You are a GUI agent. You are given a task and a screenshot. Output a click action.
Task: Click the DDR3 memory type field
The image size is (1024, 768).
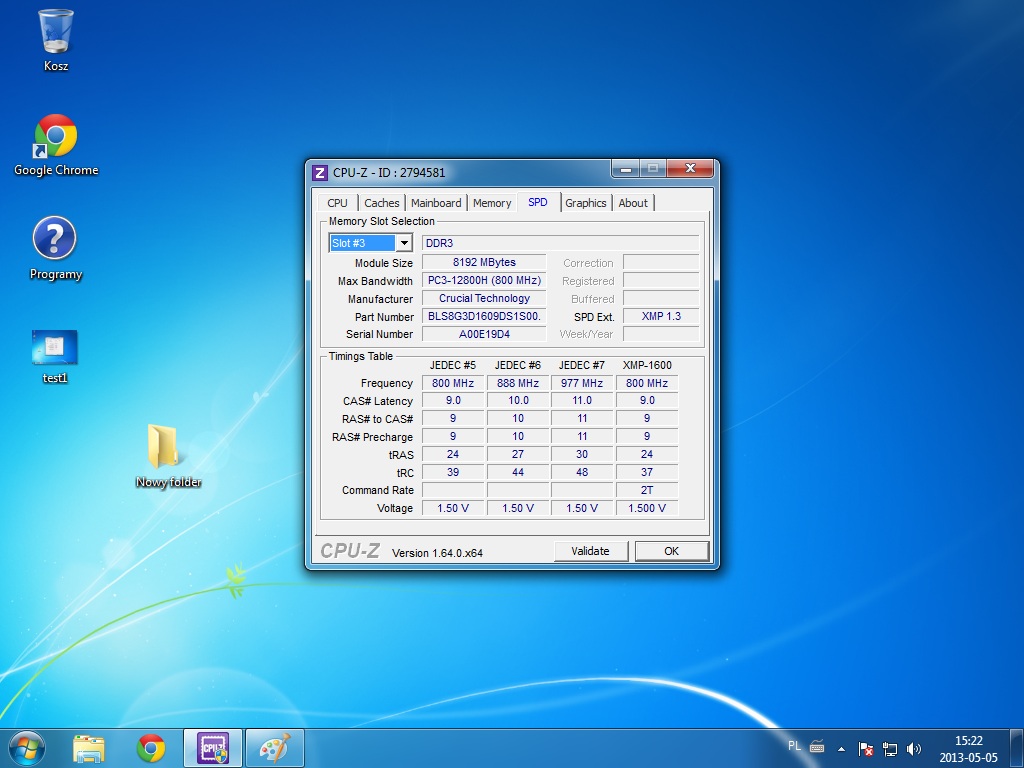point(560,243)
